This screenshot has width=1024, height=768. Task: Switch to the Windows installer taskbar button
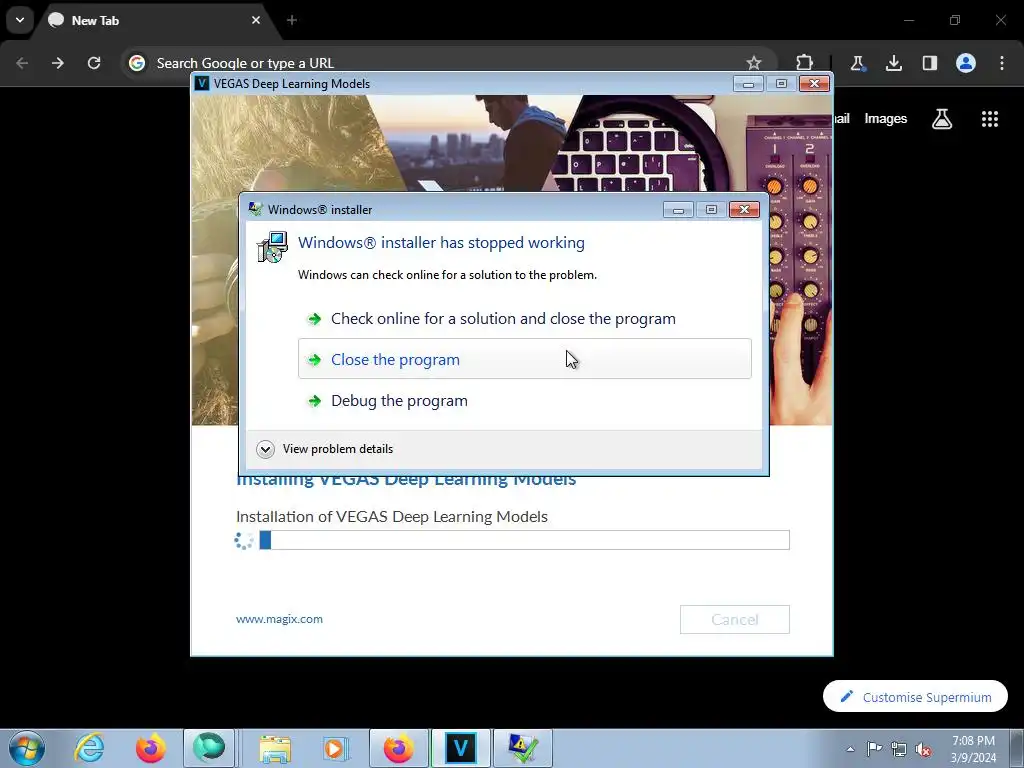523,748
